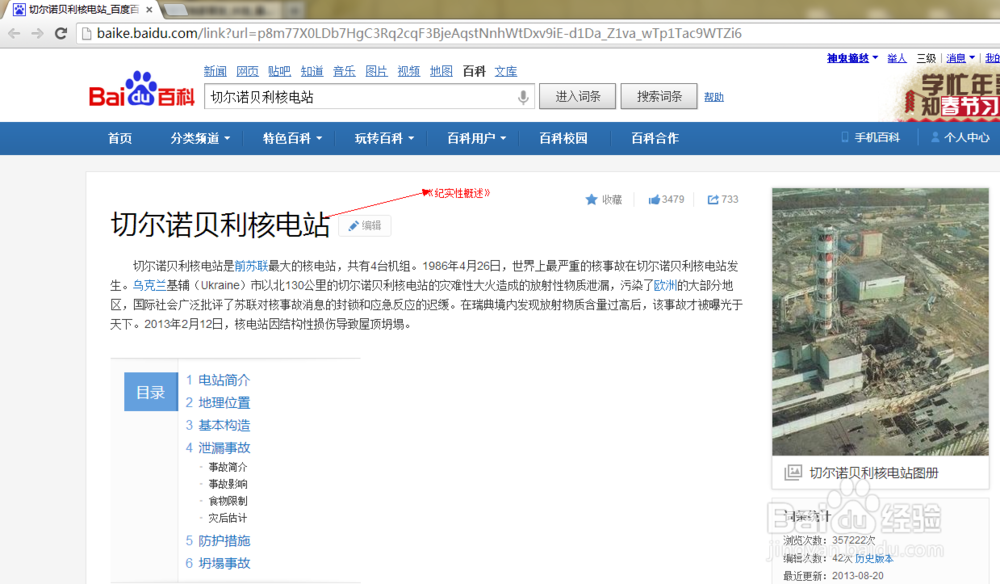Screen dimensions: 1000x584
Task: Switch to 图片 search category
Action: pos(376,71)
